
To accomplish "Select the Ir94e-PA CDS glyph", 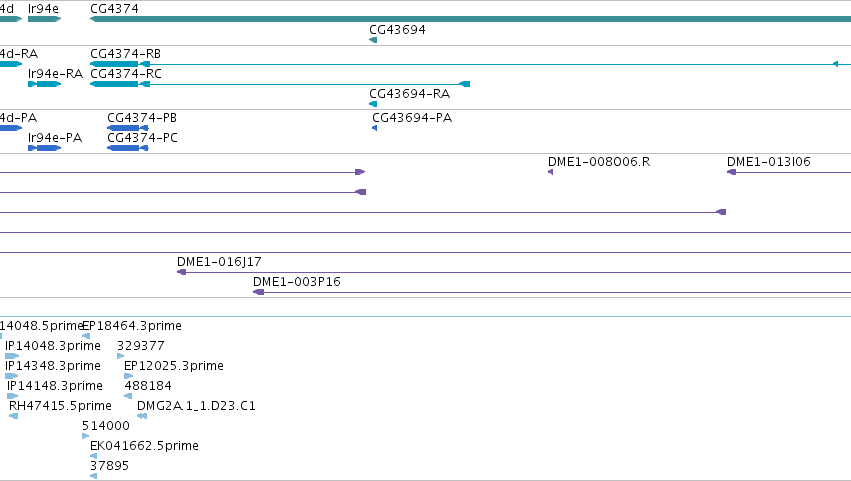I will [x=45, y=148].
